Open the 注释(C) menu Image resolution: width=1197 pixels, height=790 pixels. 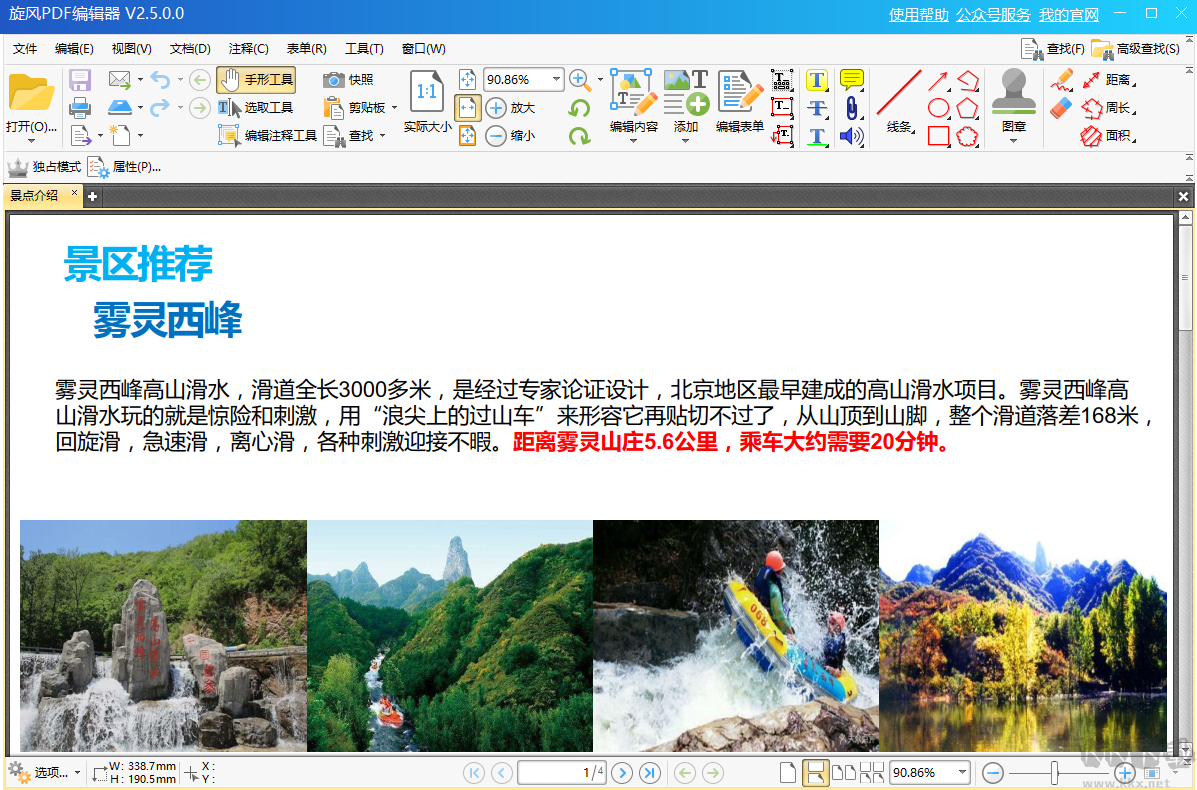248,47
